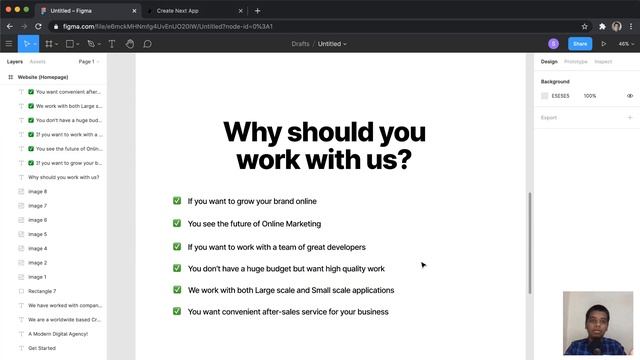This screenshot has width=640, height=360.
Task: Select the Hand tool
Action: click(x=130, y=44)
